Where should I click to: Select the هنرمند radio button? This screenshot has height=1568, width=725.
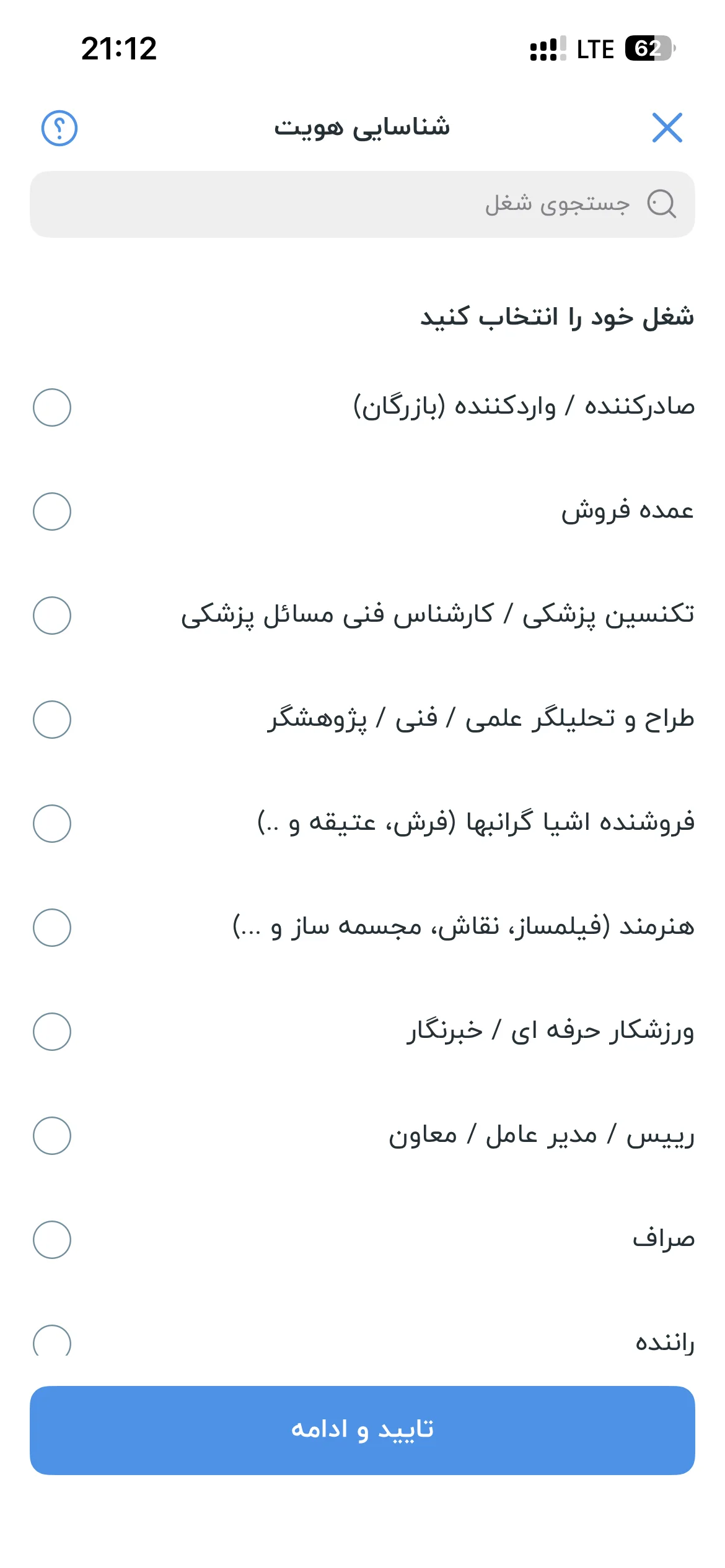tap(52, 928)
